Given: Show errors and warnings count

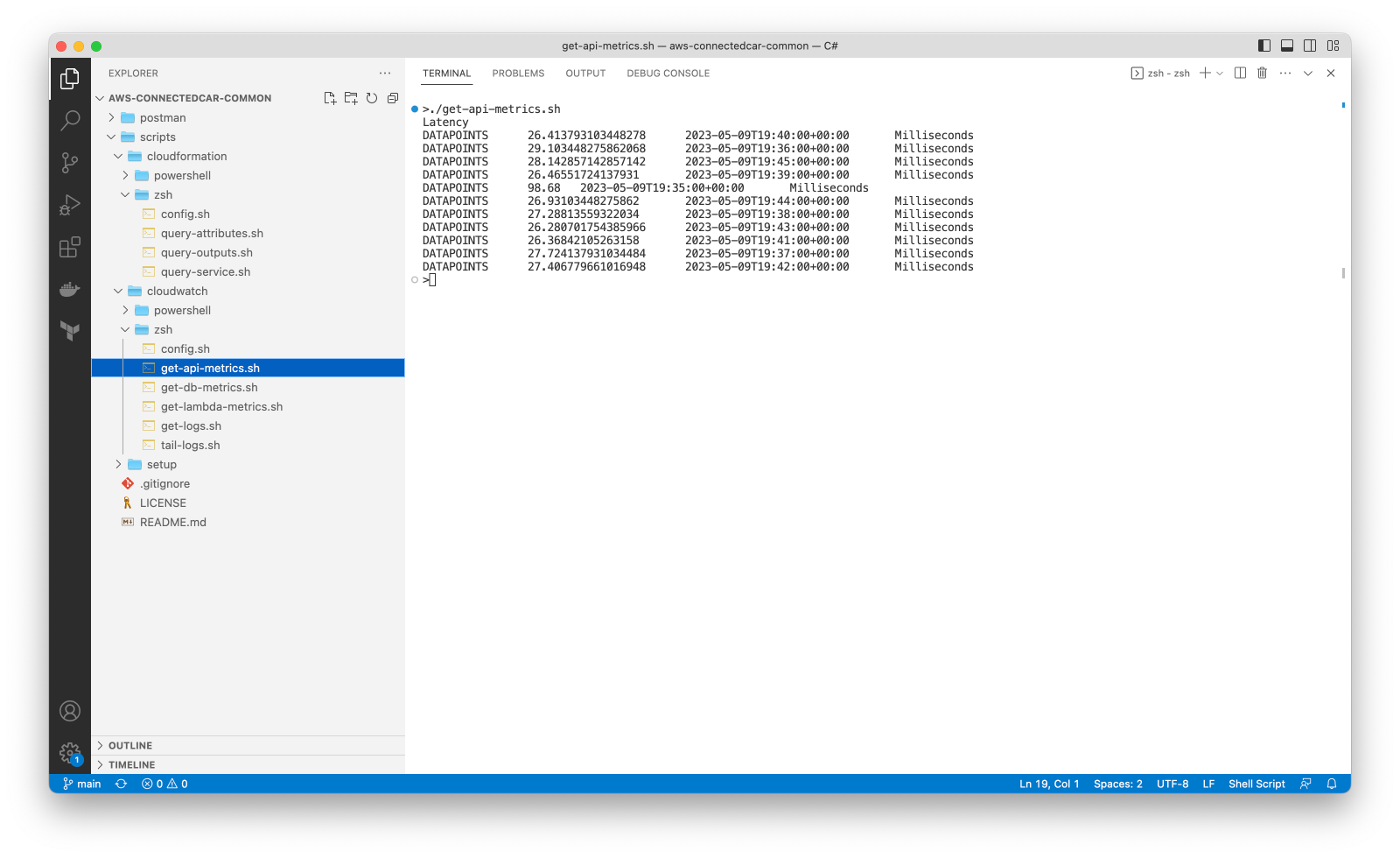Looking at the screenshot, I should (164, 784).
